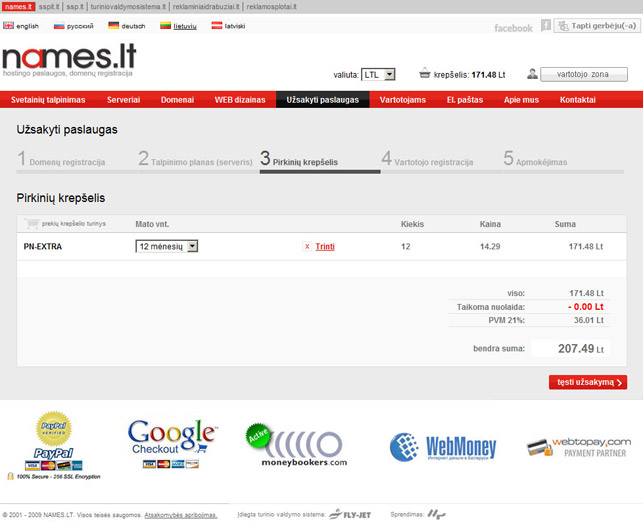This screenshot has width=643, height=527.
Task: Go to step 4 Vartotojo registracija
Action: (442, 160)
